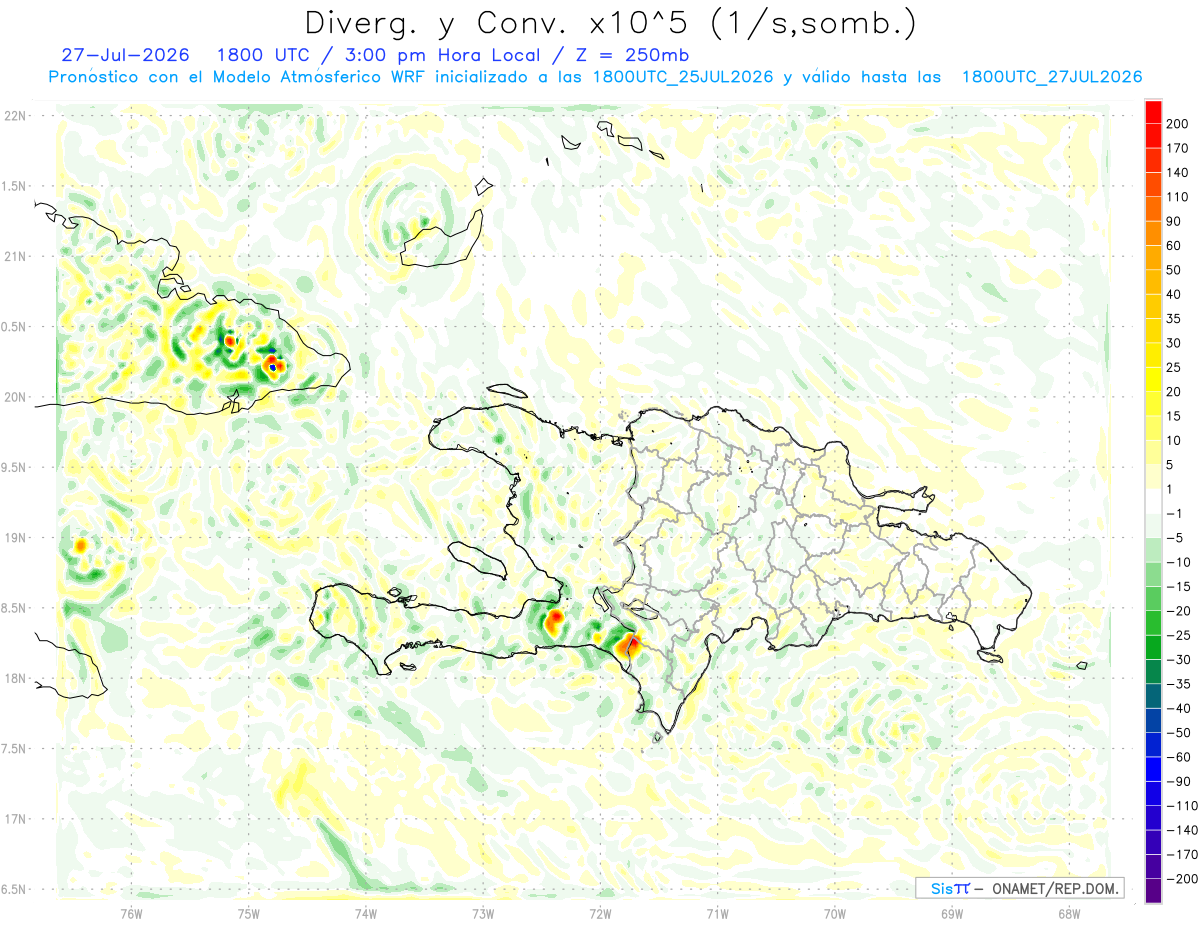Click the dark red top swatch of color scale
This screenshot has width=1200, height=927.
pos(1153,111)
